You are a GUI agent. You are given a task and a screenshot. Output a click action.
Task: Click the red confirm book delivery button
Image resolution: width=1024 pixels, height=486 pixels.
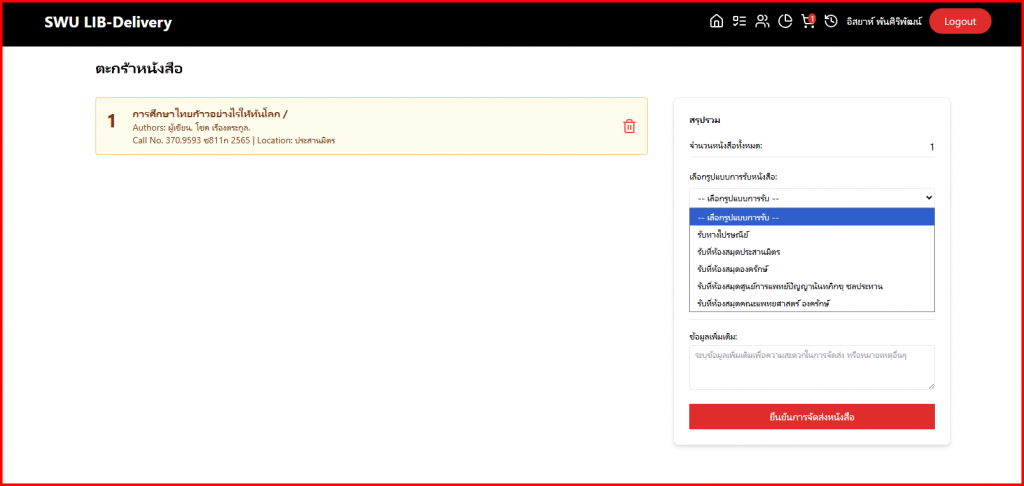point(811,417)
